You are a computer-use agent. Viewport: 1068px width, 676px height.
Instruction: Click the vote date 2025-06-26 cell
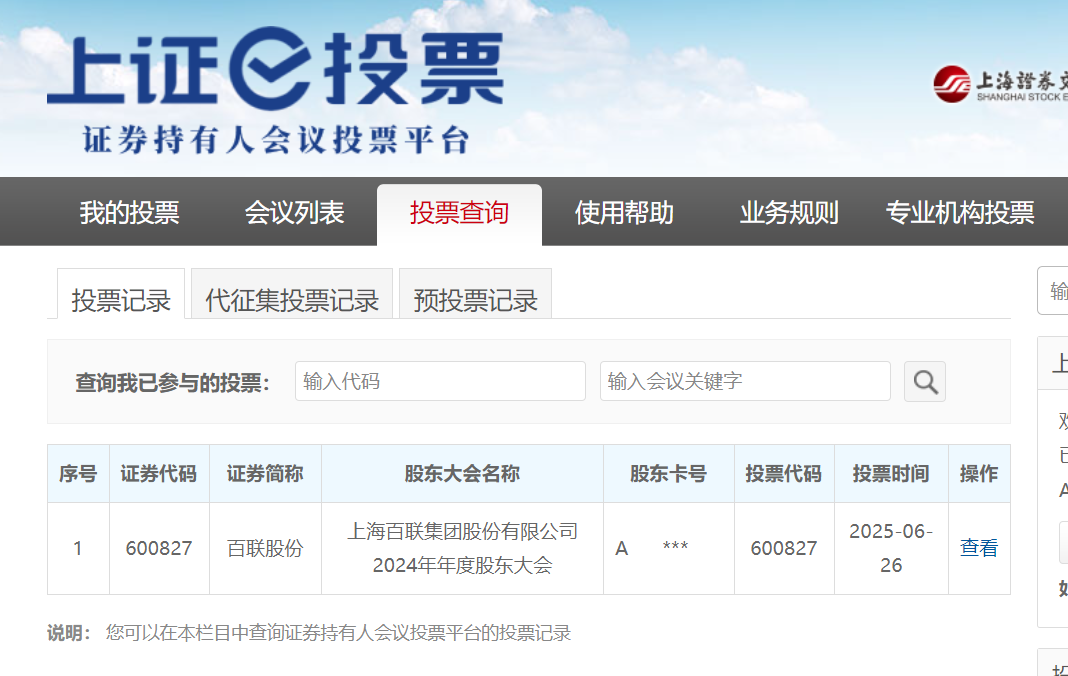click(x=891, y=549)
